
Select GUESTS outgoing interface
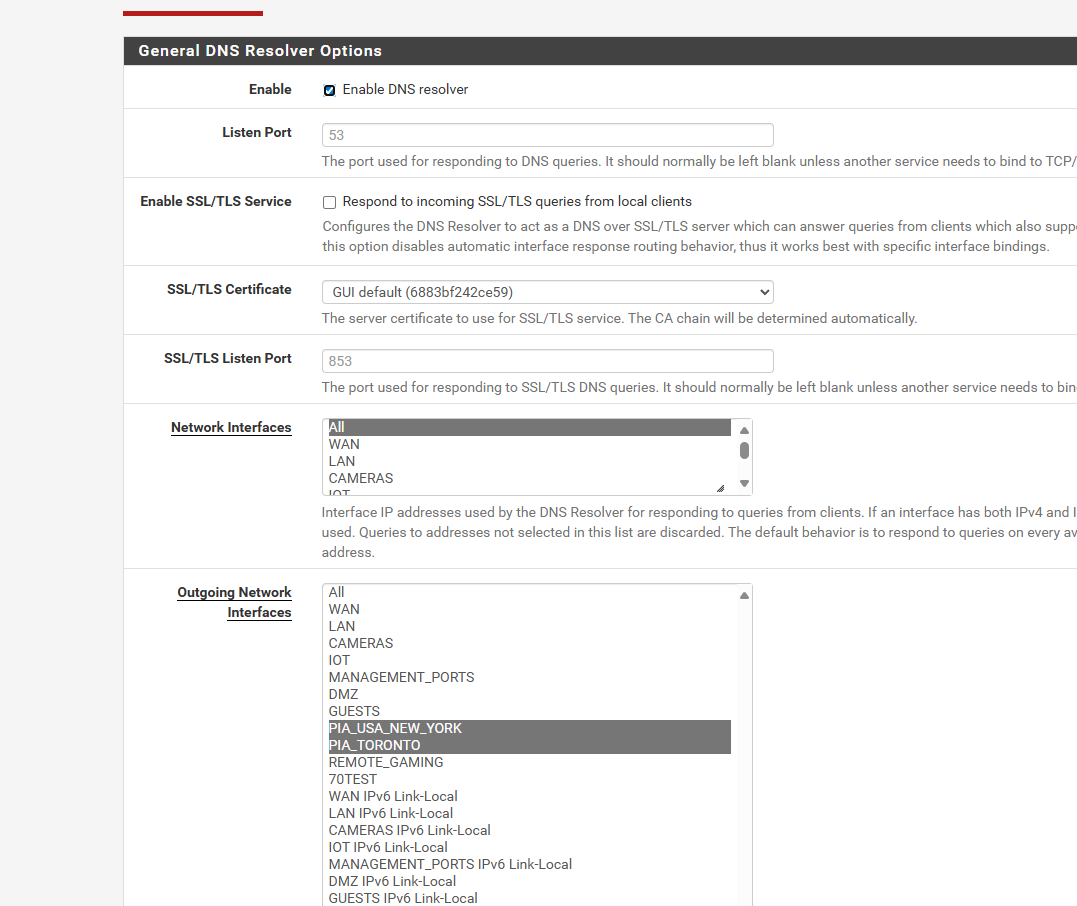click(x=530, y=712)
